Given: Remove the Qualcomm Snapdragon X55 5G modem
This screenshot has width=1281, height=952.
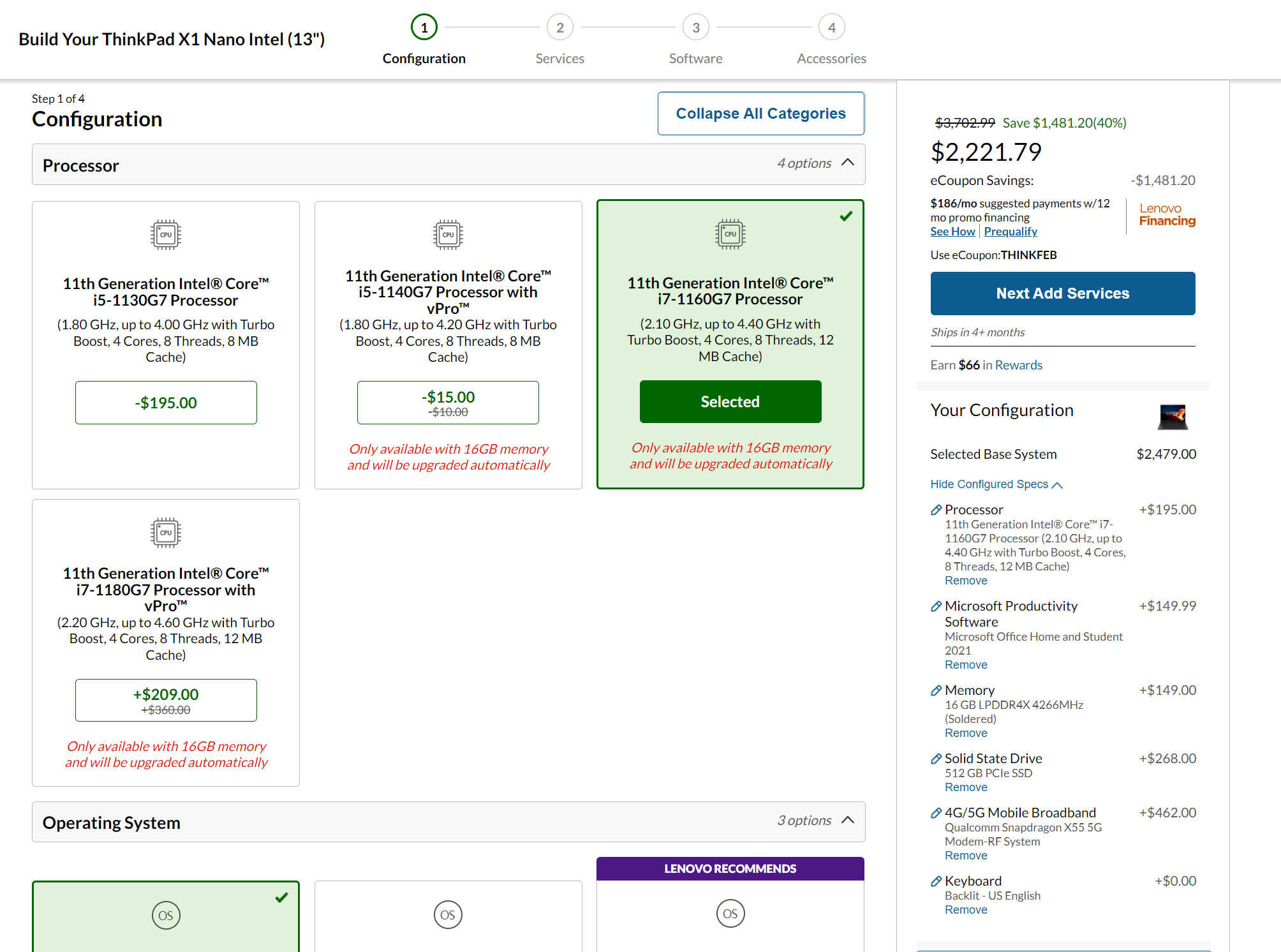Looking at the screenshot, I should pos(966,856).
